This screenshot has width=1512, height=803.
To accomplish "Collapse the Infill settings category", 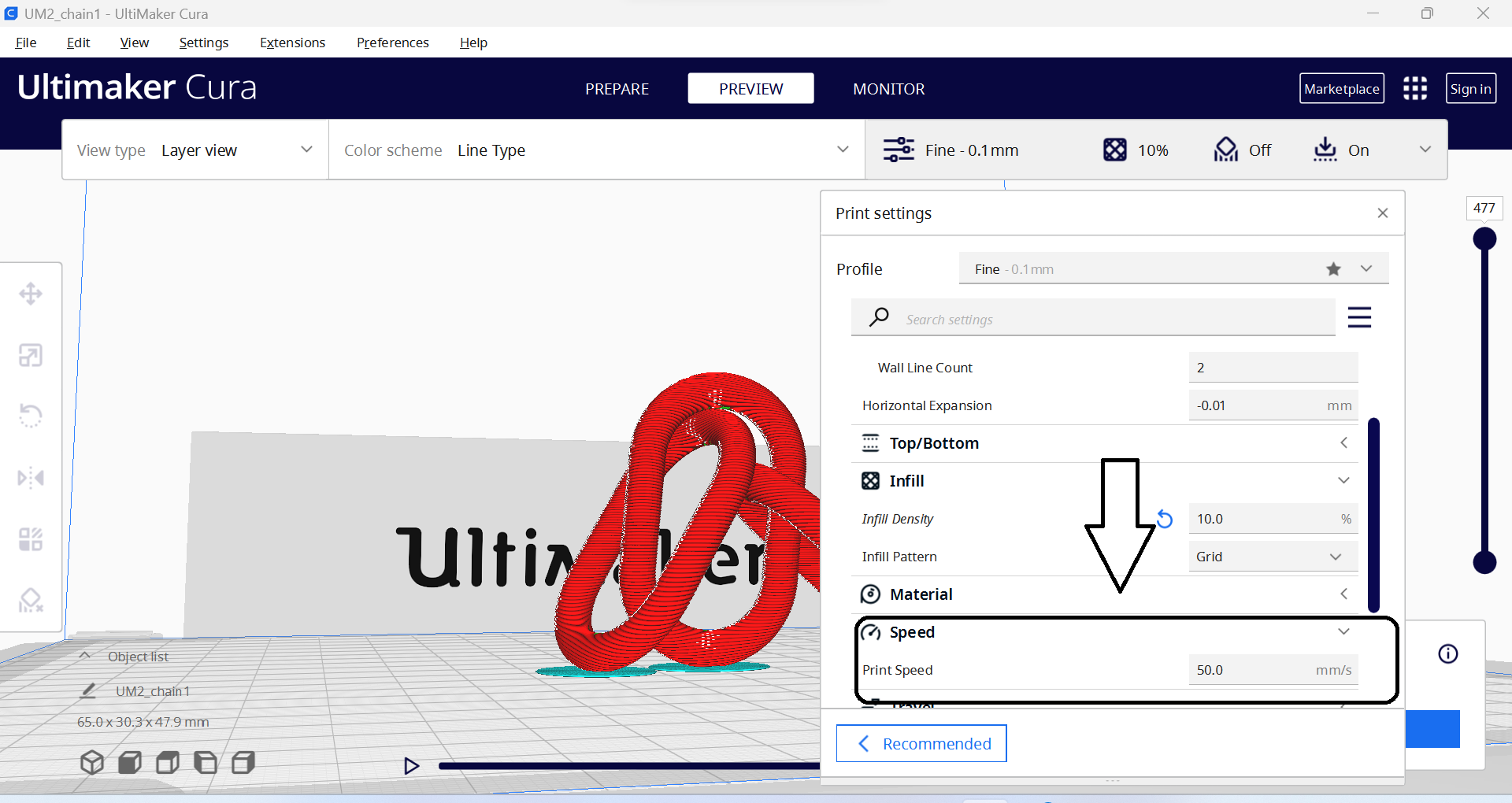I will tap(1106, 481).
